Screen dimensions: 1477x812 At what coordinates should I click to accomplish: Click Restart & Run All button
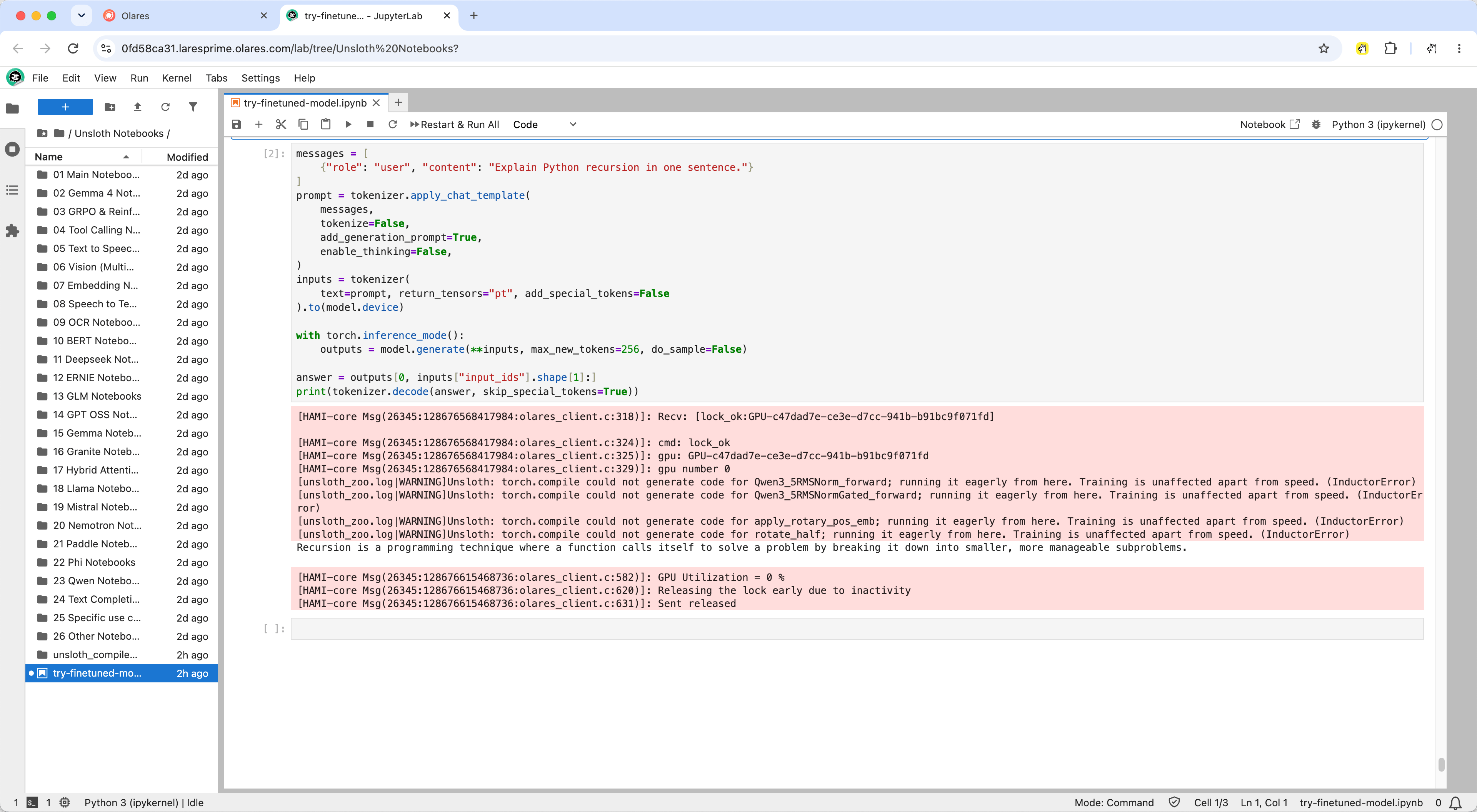tap(455, 125)
